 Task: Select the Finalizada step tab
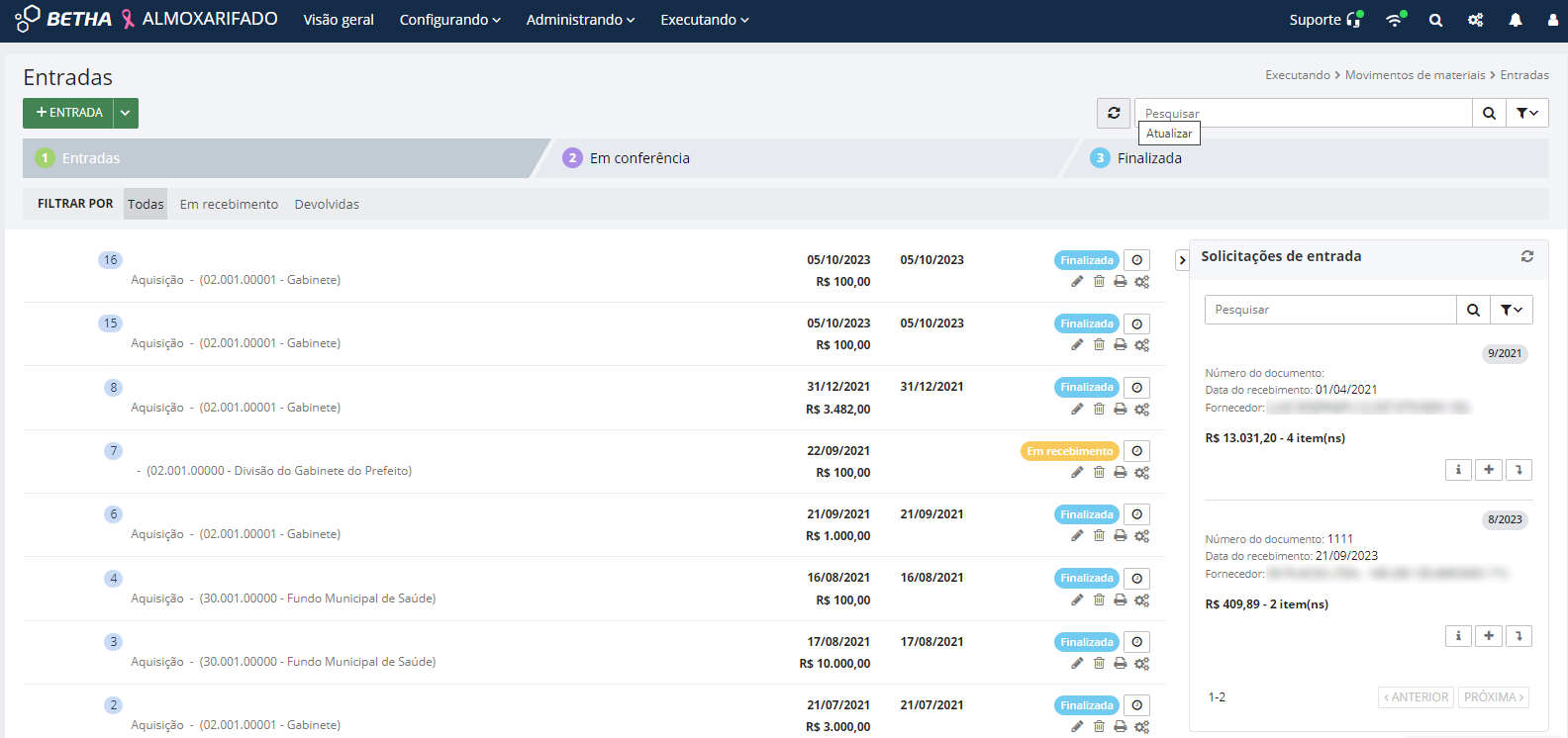(1312, 158)
